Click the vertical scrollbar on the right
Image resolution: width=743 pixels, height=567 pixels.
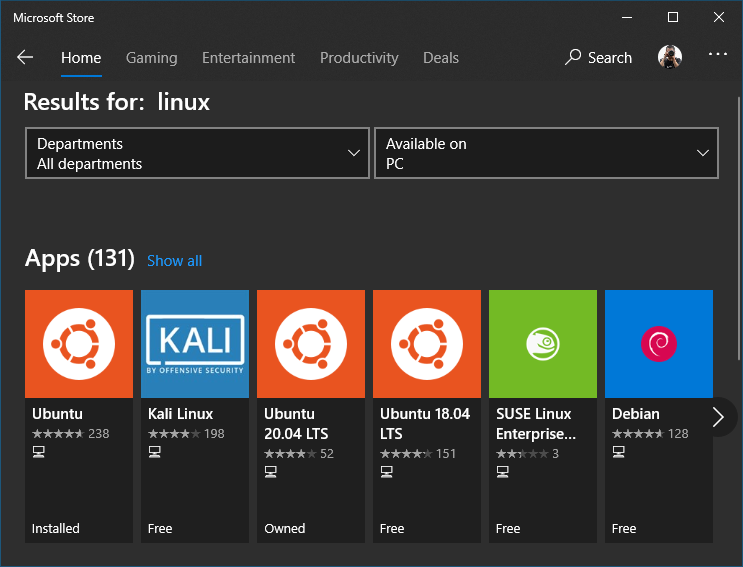(x=739, y=229)
